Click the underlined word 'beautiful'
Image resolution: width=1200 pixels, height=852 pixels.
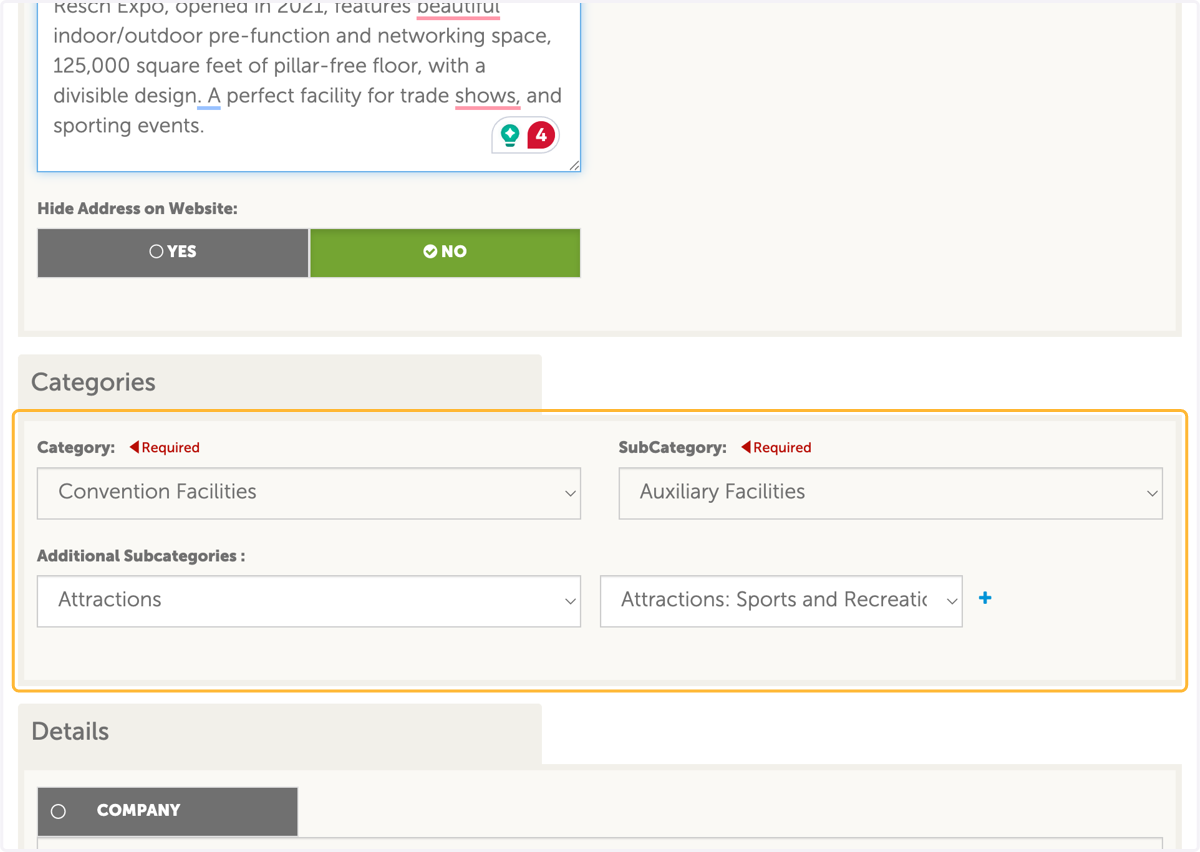pyautogui.click(x=458, y=8)
